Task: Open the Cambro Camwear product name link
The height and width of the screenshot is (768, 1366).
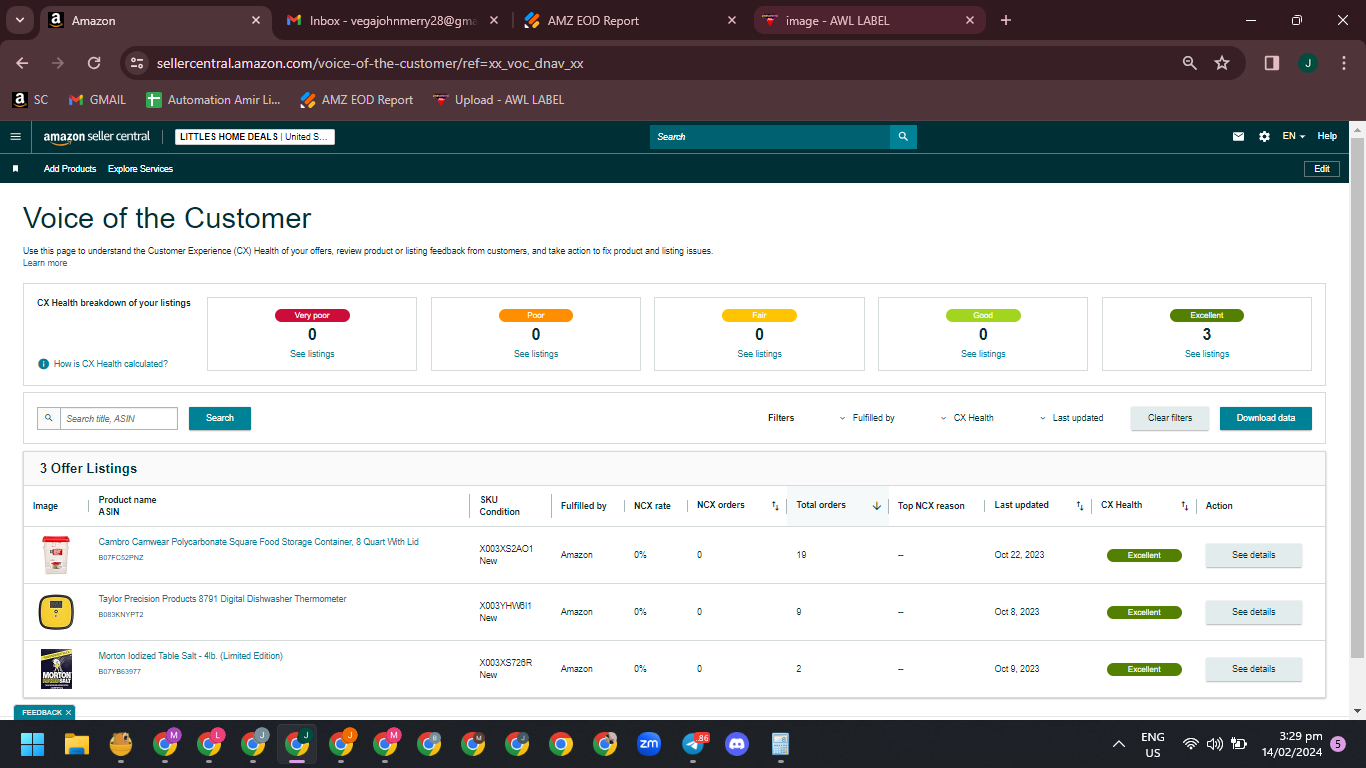Action: pyautogui.click(x=258, y=542)
